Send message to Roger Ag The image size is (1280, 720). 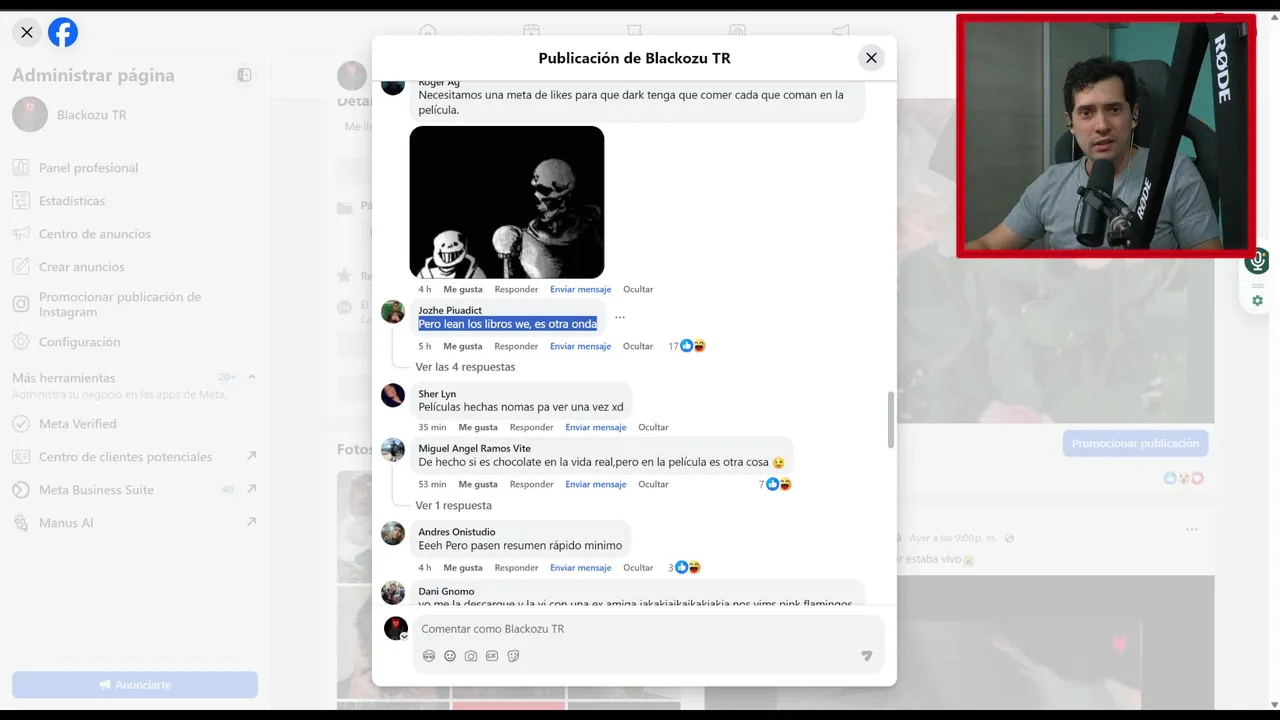[x=580, y=289]
